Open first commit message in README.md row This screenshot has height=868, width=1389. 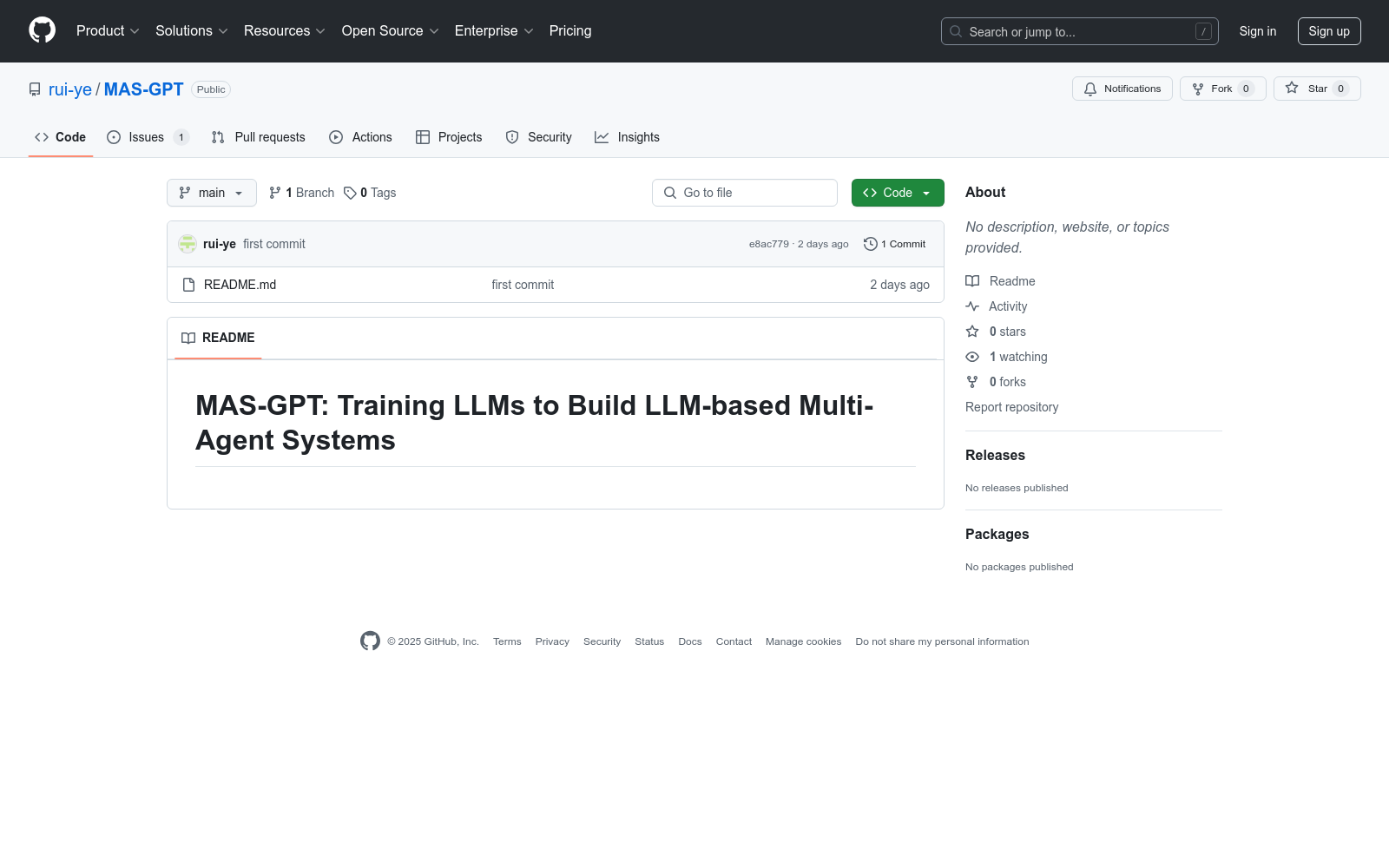click(523, 285)
